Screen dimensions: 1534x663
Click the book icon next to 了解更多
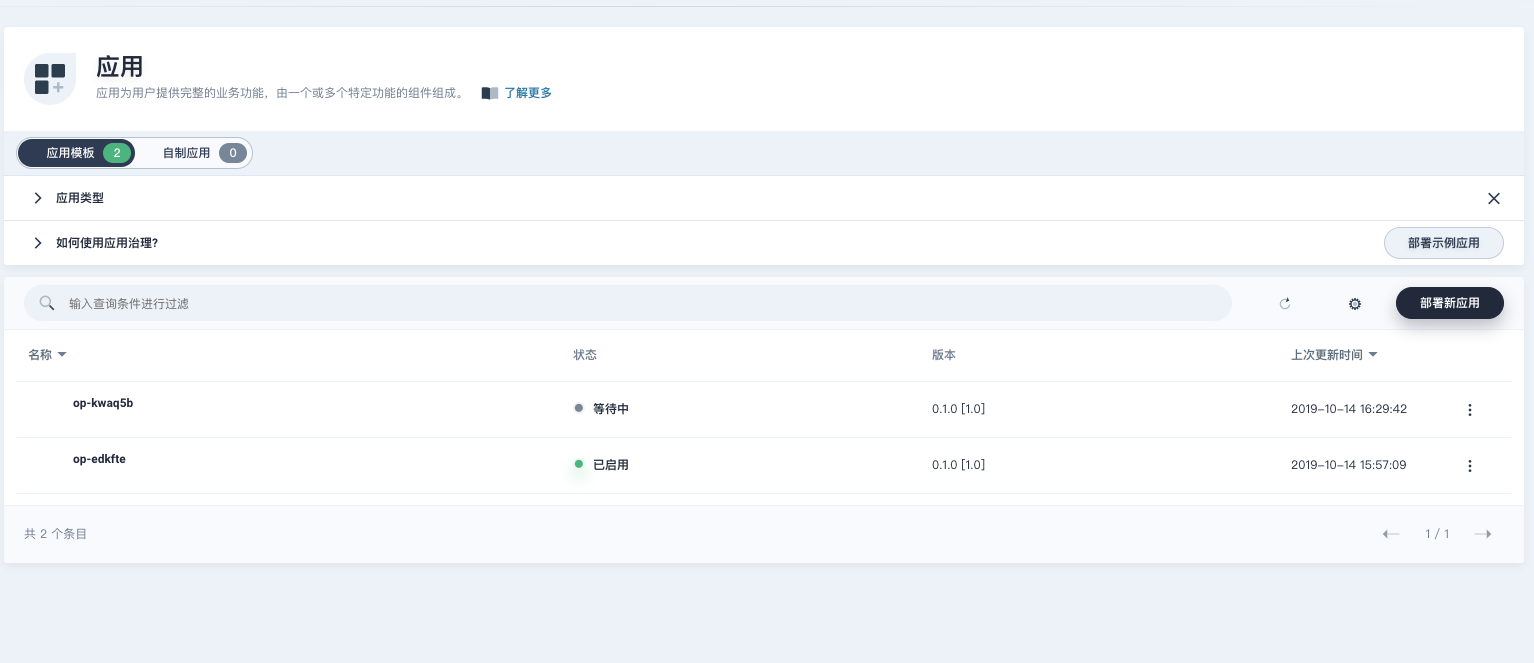click(x=489, y=93)
